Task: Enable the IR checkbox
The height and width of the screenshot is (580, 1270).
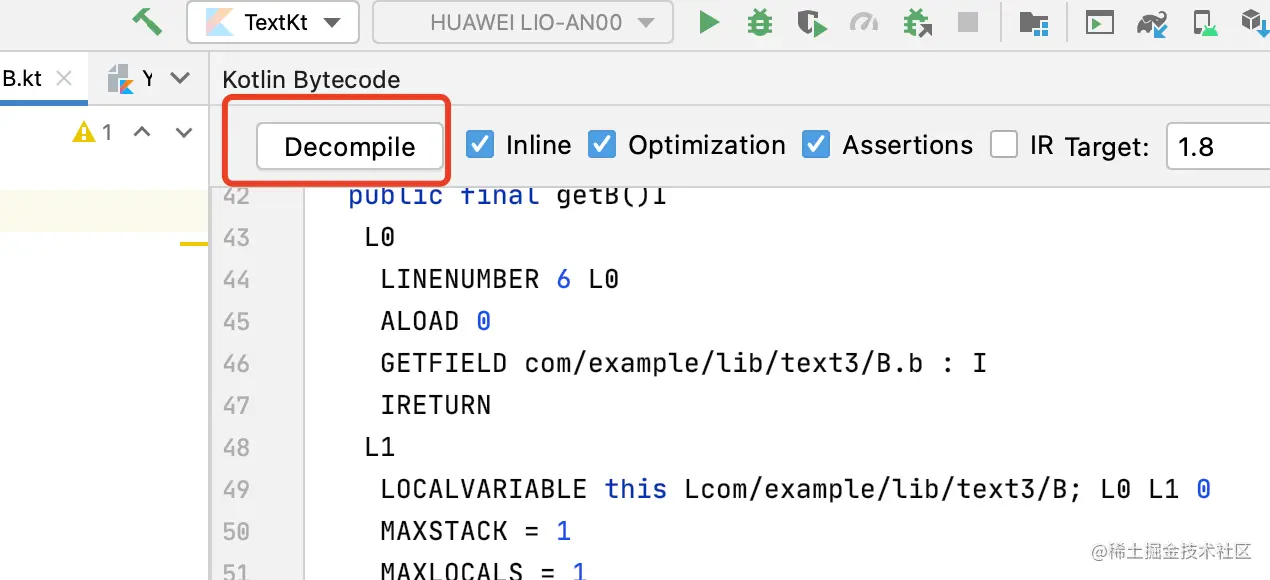Action: coord(1004,145)
